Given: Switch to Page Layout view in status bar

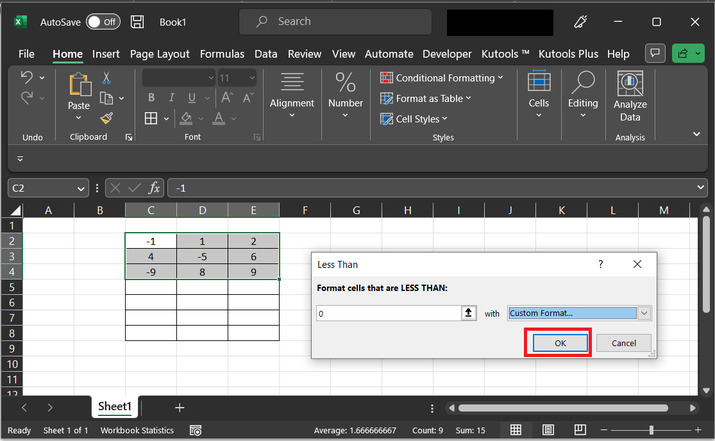Looking at the screenshot, I should [x=548, y=430].
